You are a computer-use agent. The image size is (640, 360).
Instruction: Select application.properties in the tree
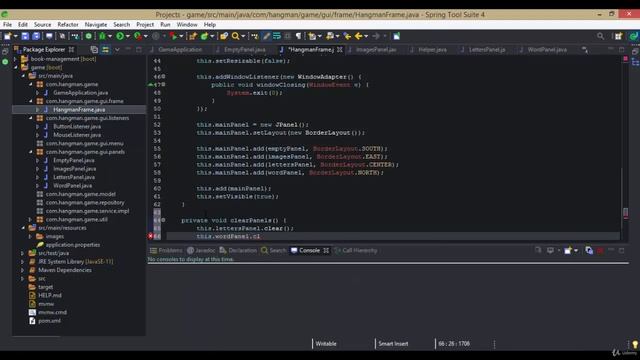[73, 244]
